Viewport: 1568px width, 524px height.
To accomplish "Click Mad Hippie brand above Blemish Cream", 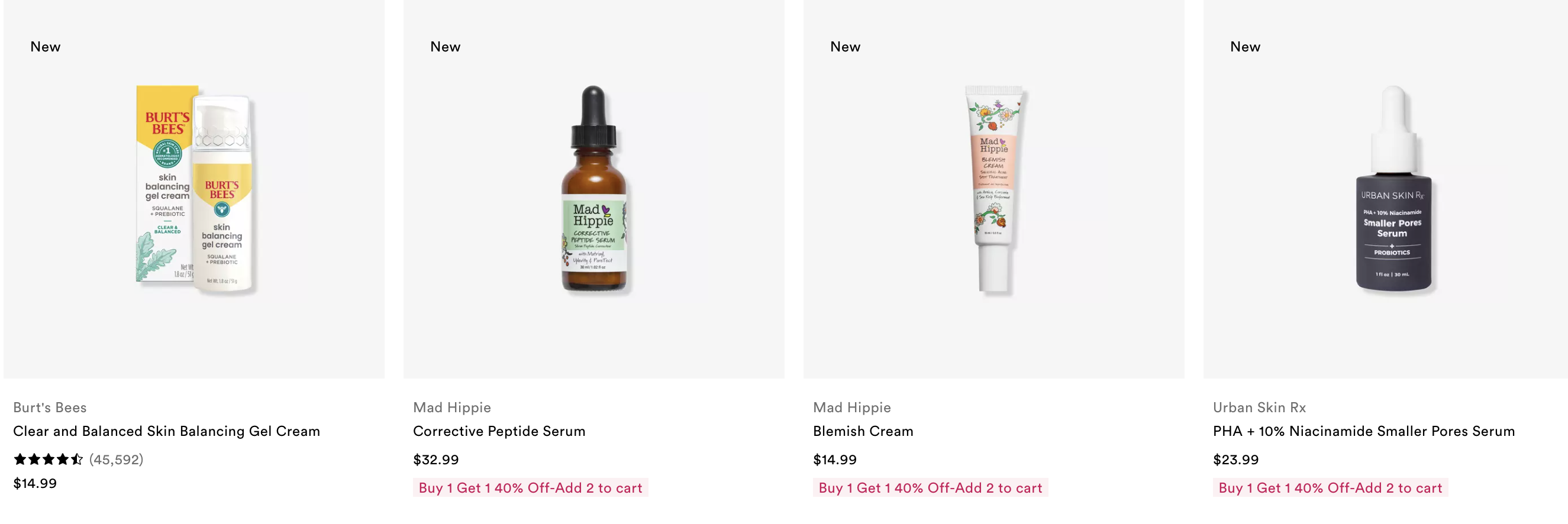I will click(x=851, y=407).
